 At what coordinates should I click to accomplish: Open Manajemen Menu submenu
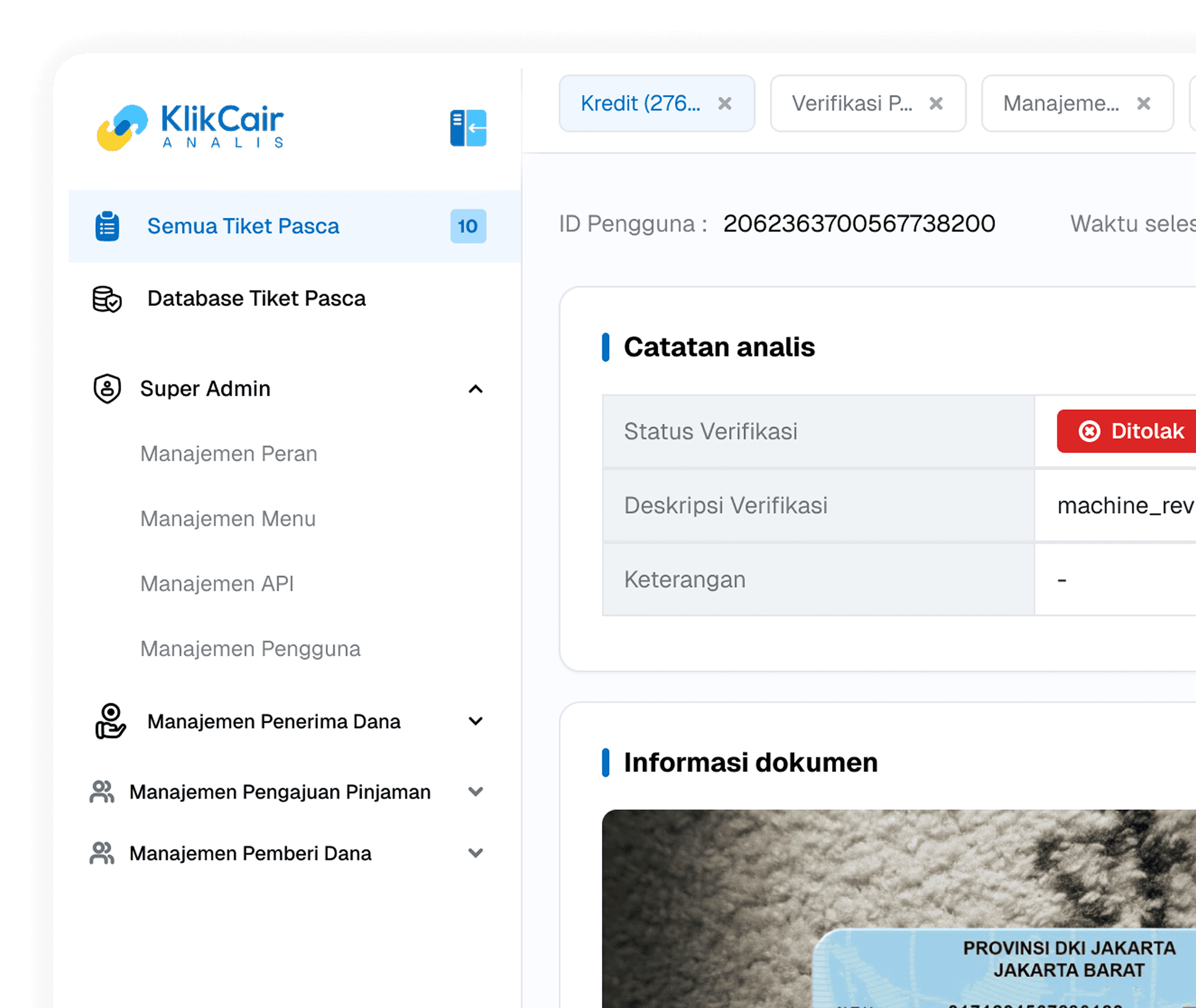tap(228, 519)
